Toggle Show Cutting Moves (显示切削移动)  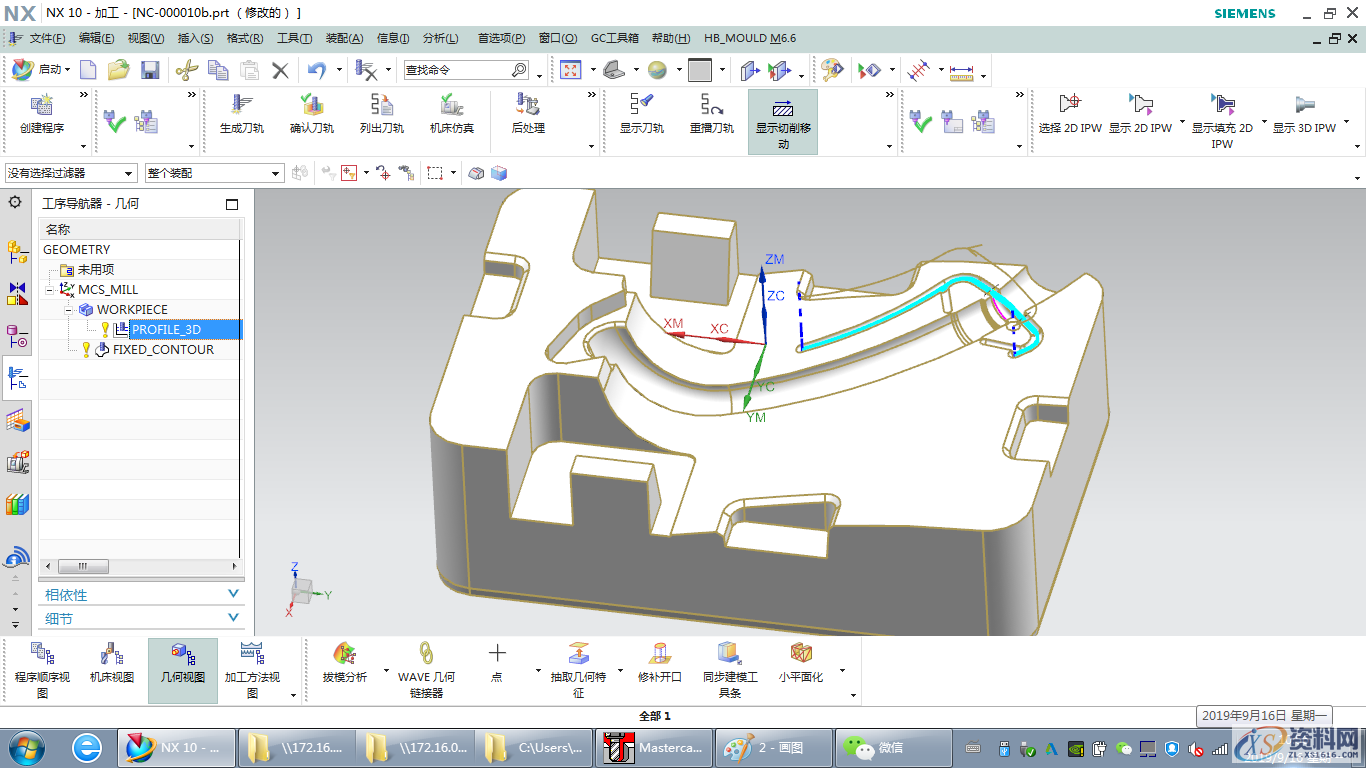(x=782, y=121)
